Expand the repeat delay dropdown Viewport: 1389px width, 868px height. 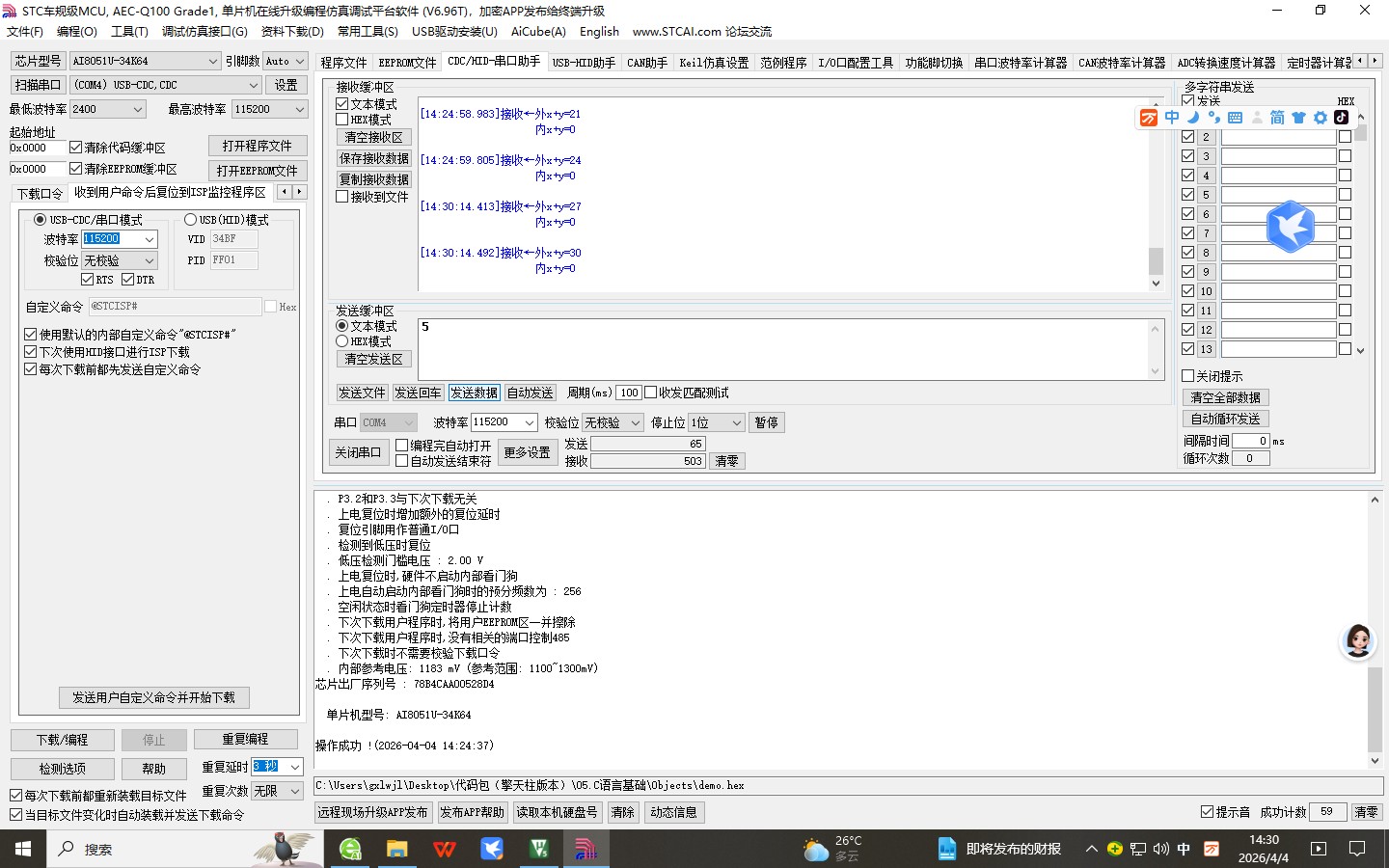(x=295, y=767)
